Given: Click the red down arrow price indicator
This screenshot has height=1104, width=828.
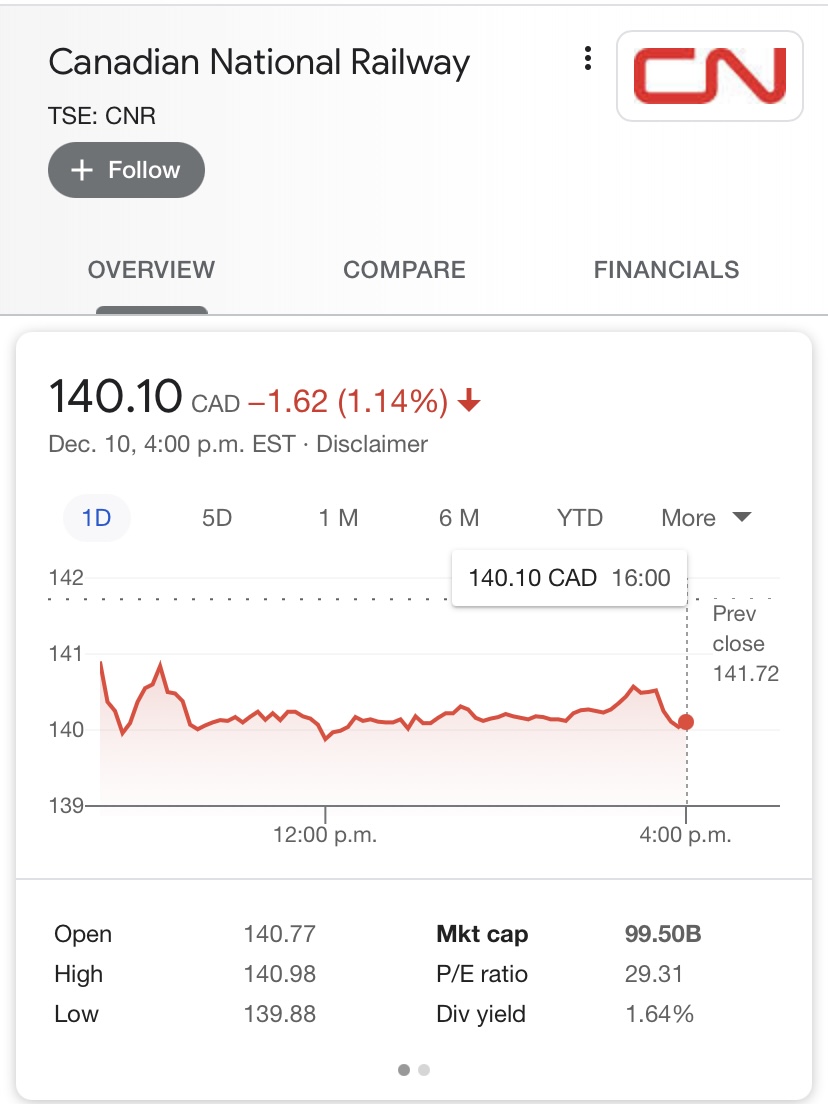Looking at the screenshot, I should pos(469,402).
